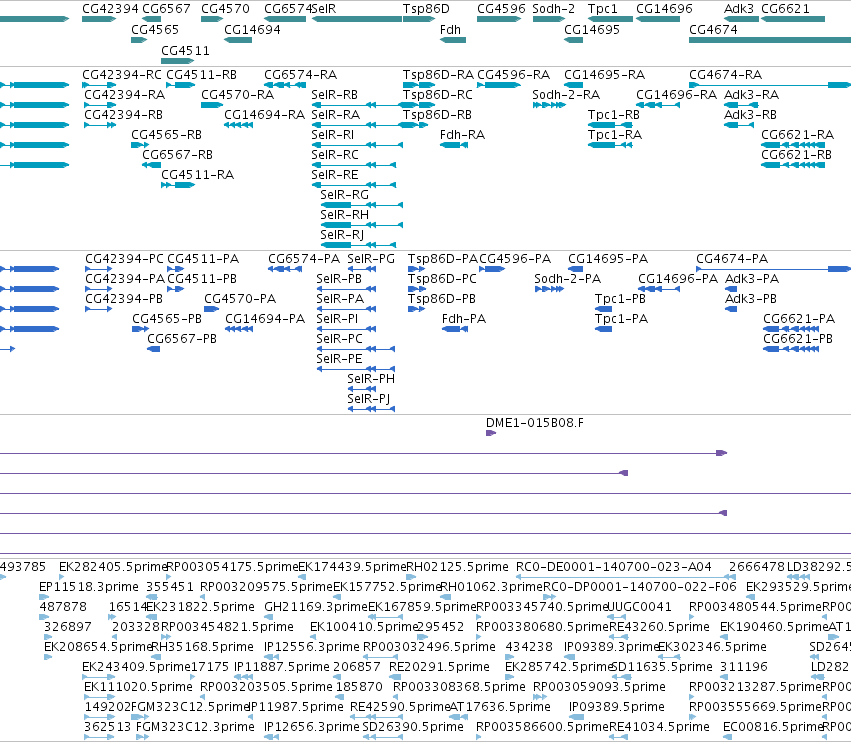Select the RH02125.5prime EST label
The image size is (851, 742).
(458, 567)
